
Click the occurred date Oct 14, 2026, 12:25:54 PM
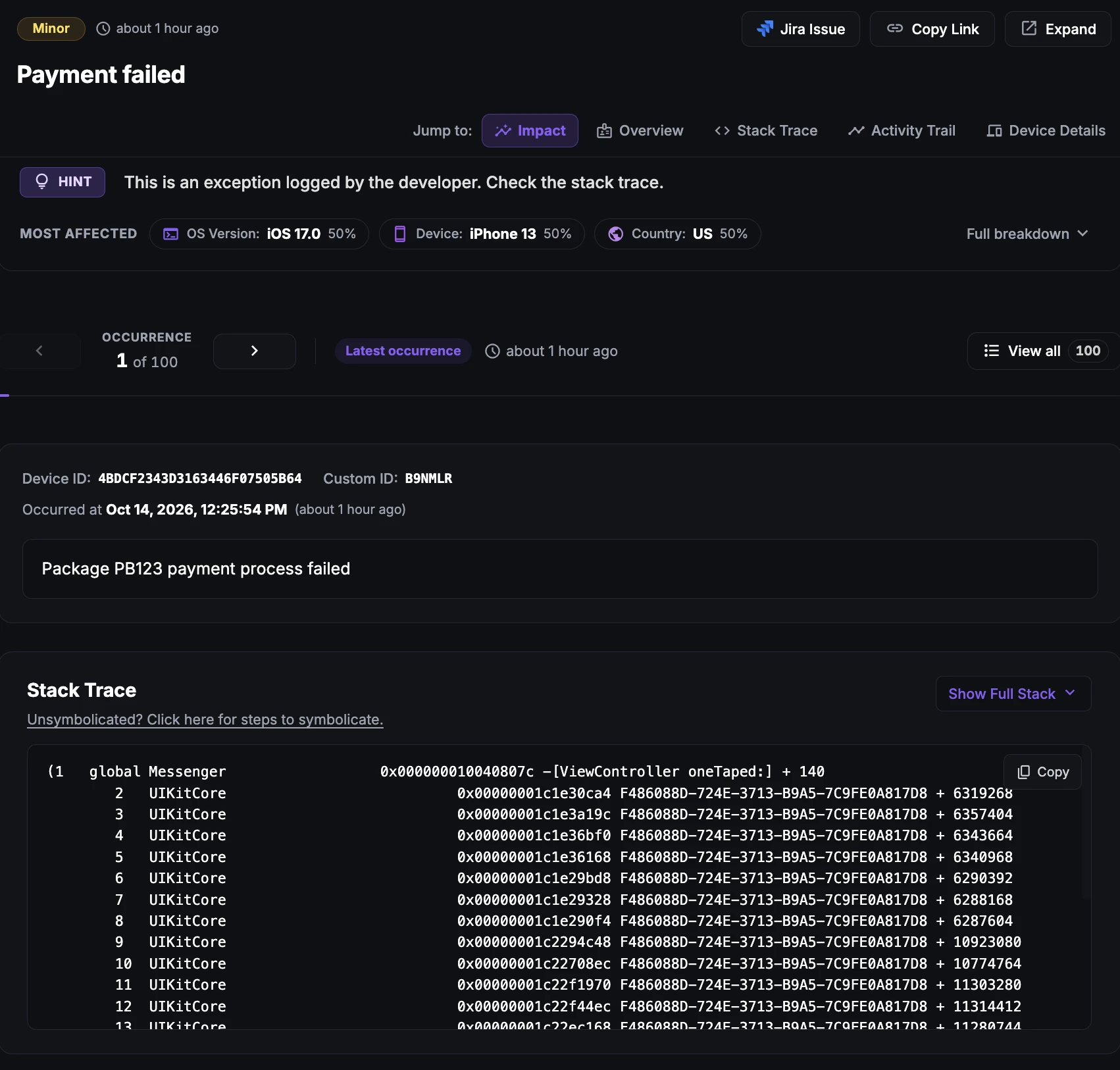click(x=196, y=509)
